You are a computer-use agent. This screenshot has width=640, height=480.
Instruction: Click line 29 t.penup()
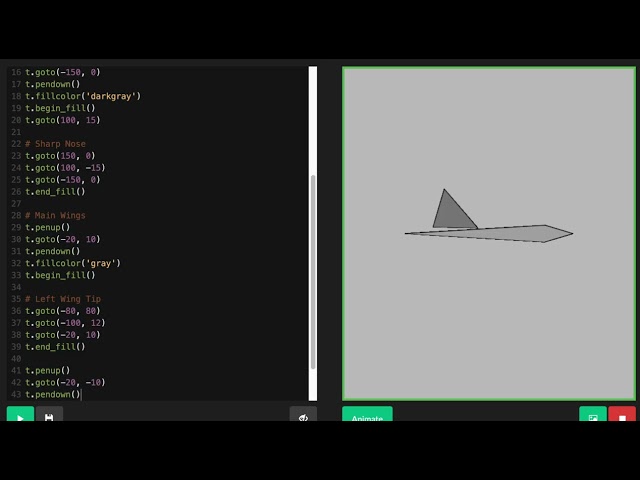(x=47, y=227)
